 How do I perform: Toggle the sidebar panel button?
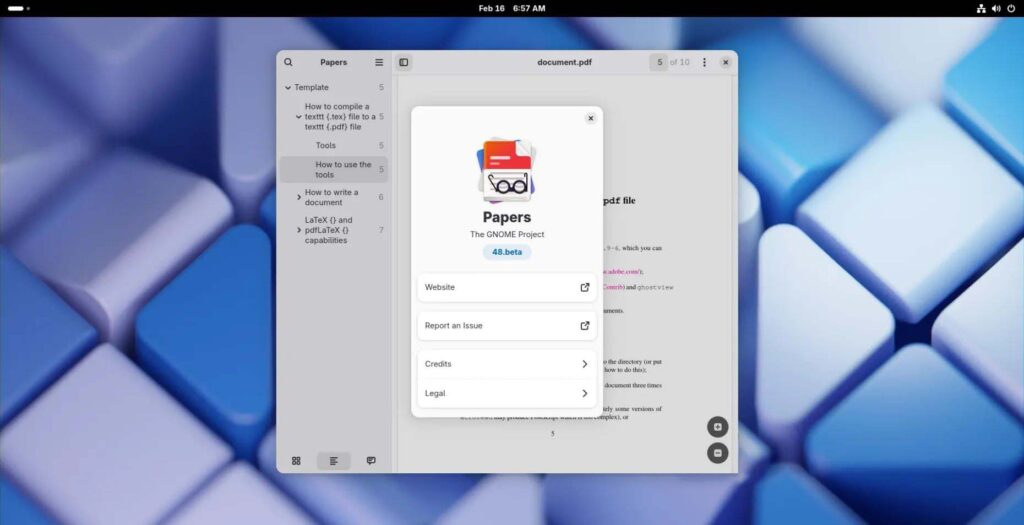pyautogui.click(x=404, y=62)
